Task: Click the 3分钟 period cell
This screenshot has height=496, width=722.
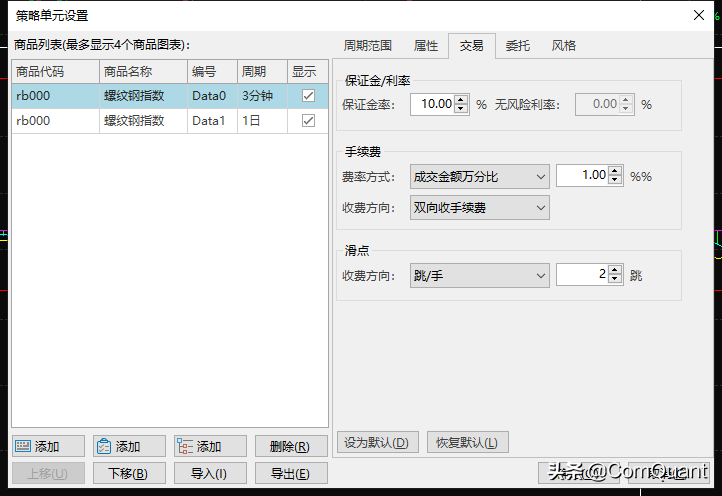Action: click(x=262, y=96)
